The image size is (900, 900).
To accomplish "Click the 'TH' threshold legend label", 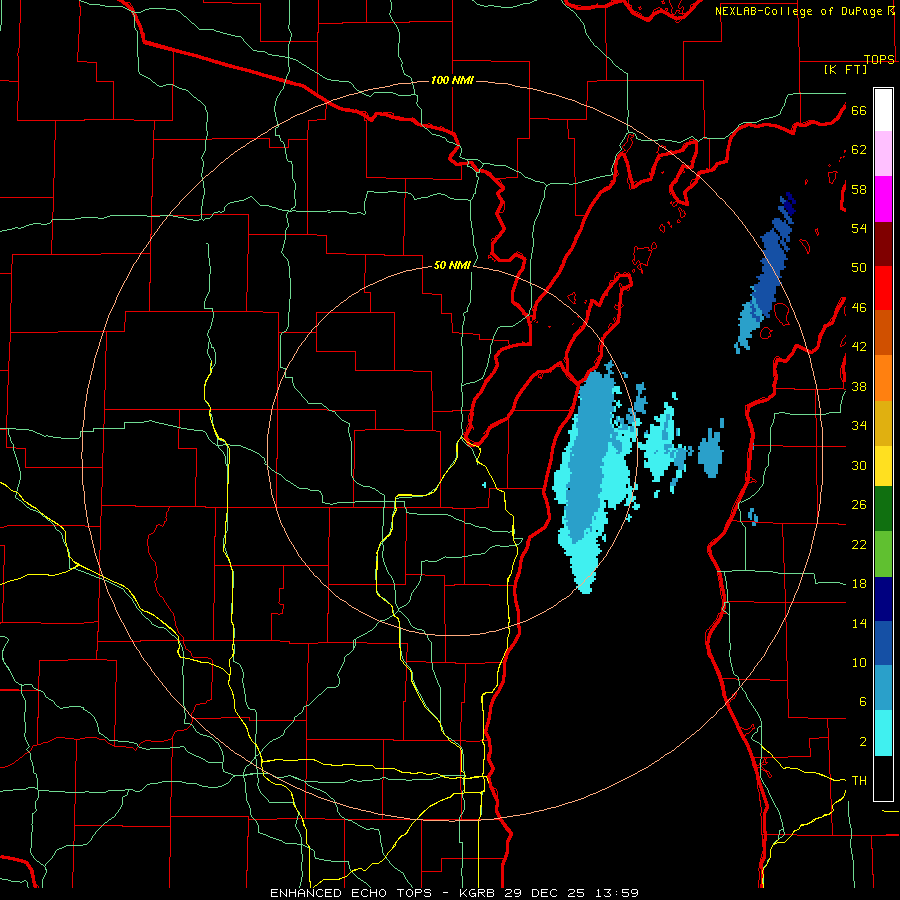I will [859, 781].
